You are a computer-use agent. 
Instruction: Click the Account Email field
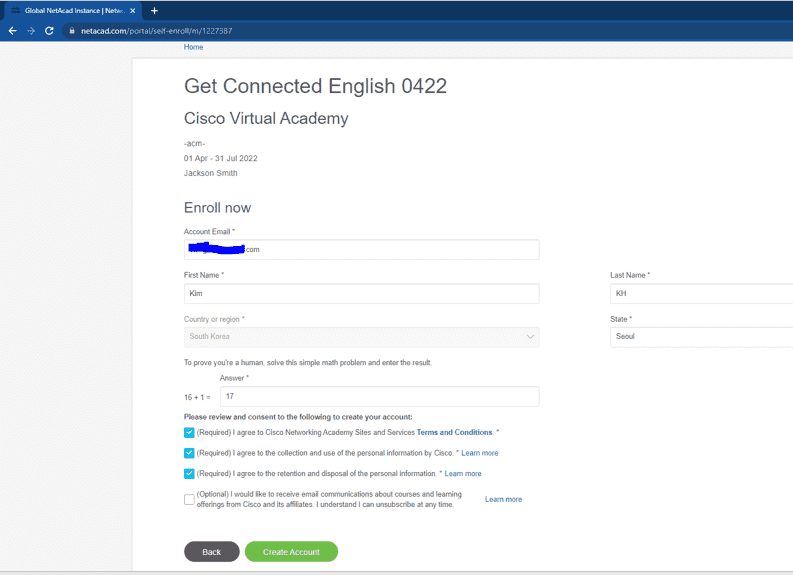pos(362,250)
